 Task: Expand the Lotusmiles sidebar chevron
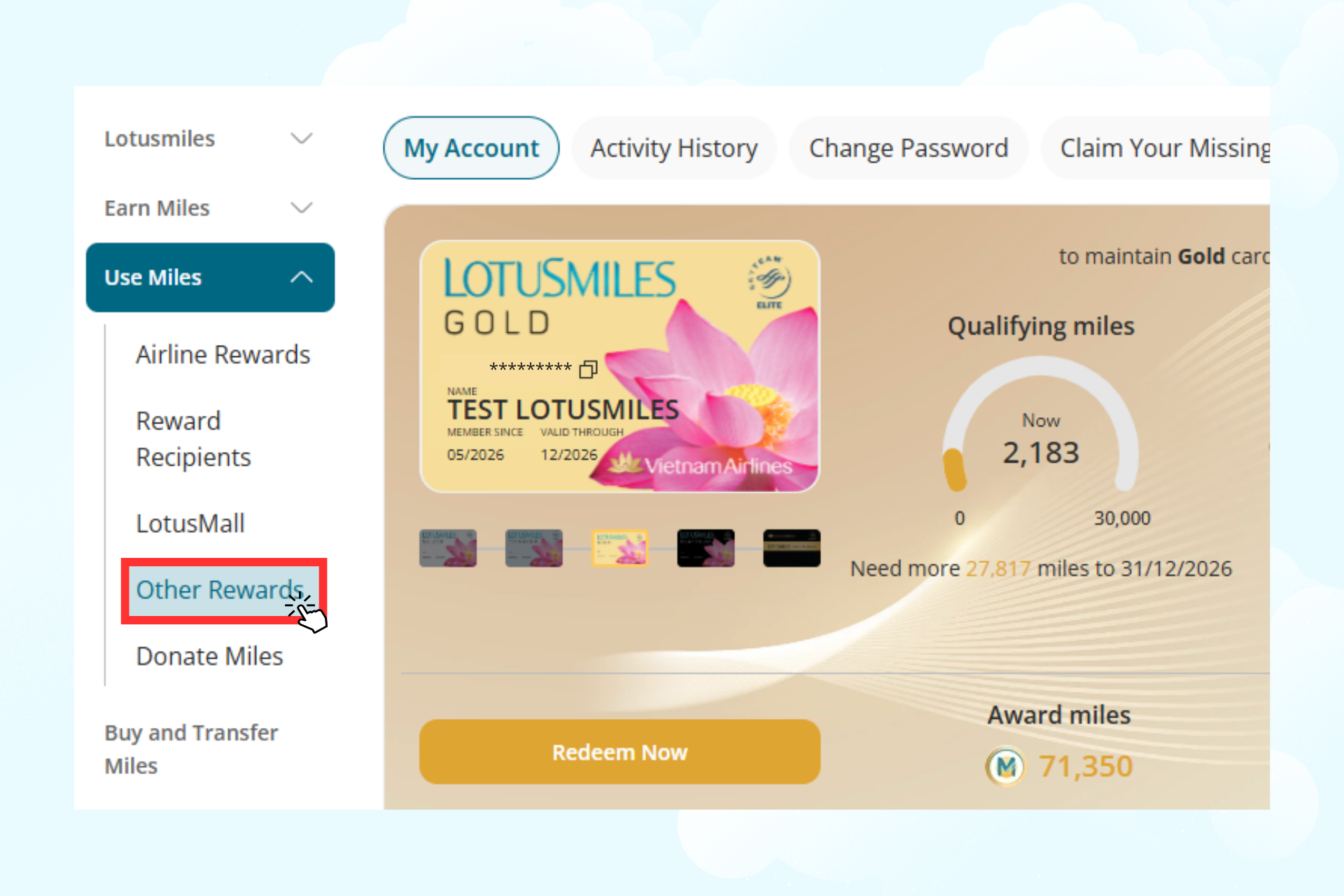point(302,139)
